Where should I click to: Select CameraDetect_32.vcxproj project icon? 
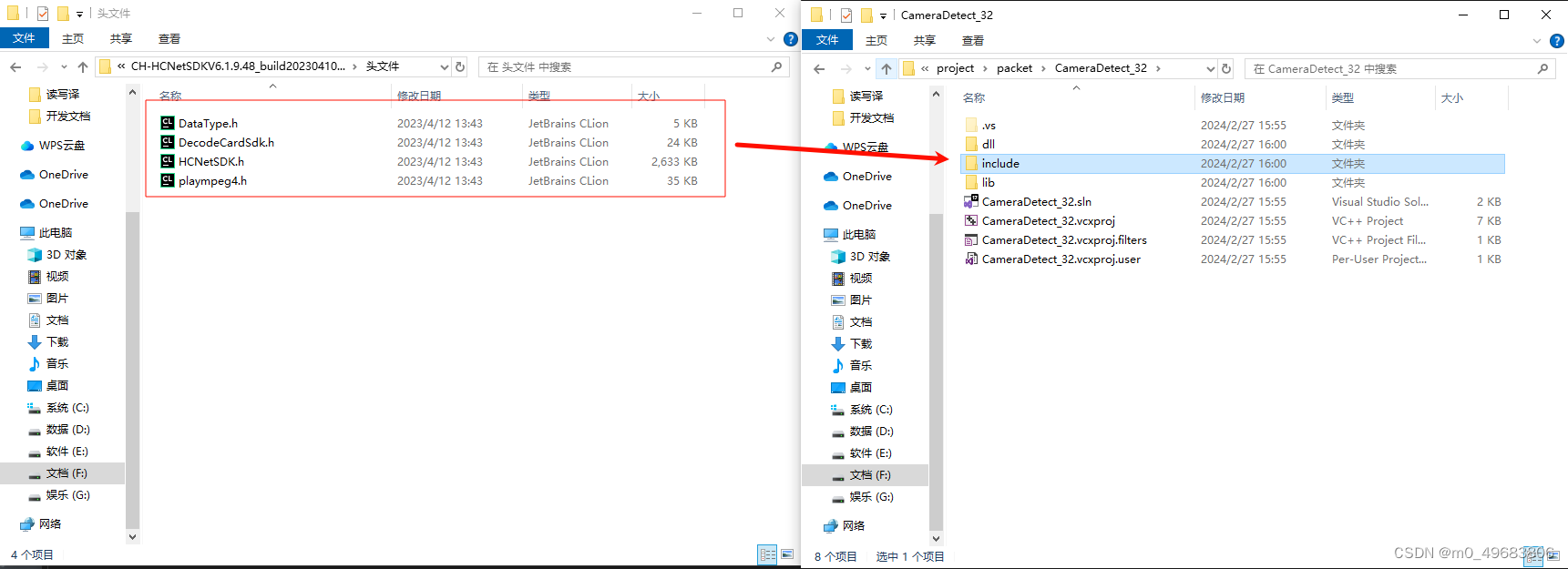pyautogui.click(x=971, y=220)
